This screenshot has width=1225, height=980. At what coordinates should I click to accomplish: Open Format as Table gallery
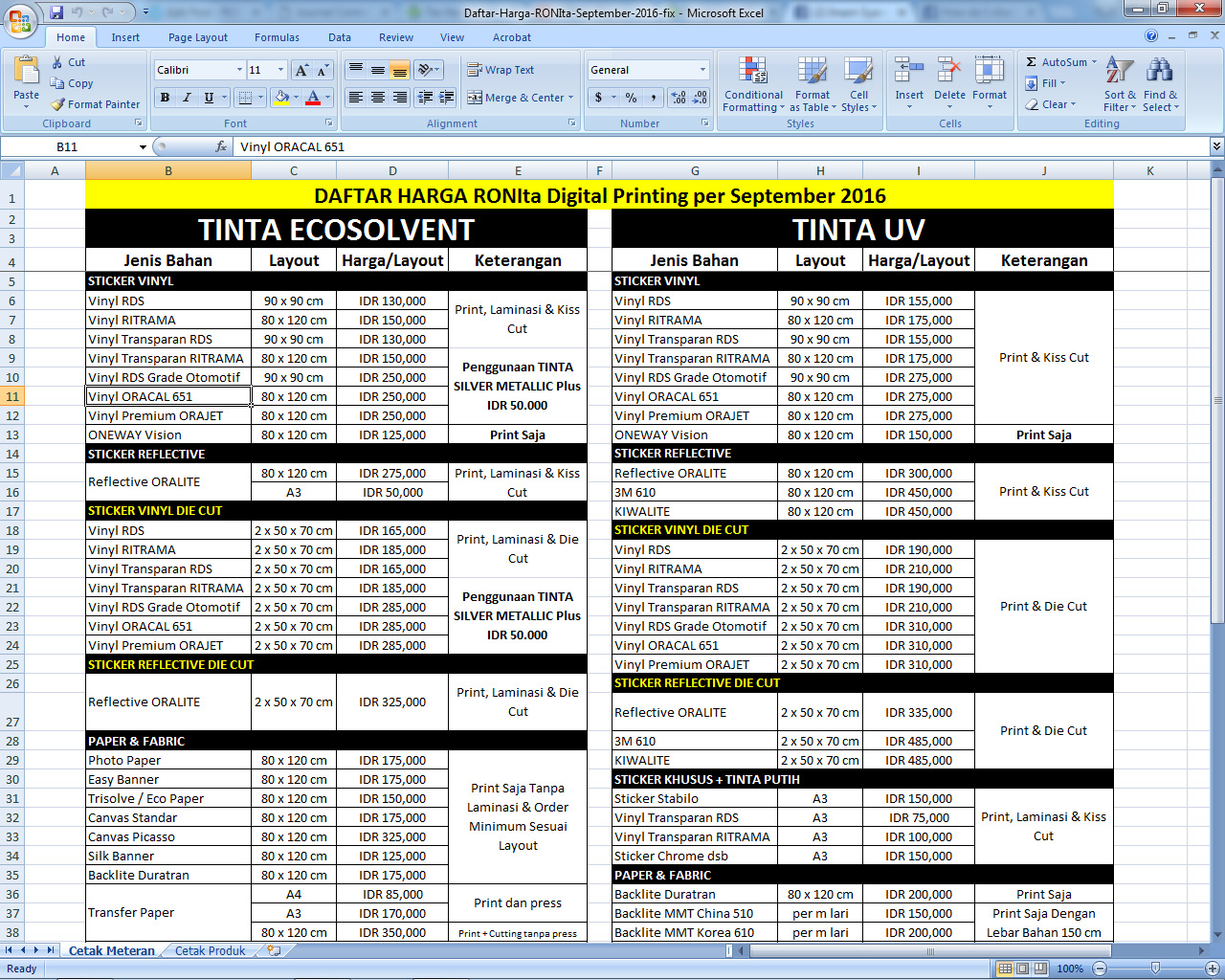point(812,84)
